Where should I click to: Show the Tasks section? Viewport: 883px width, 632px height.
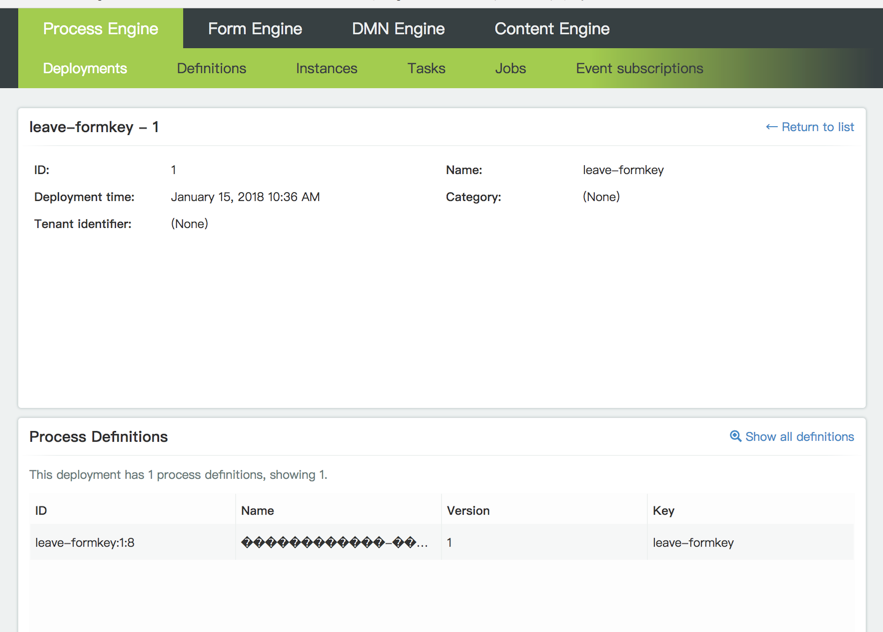426,68
